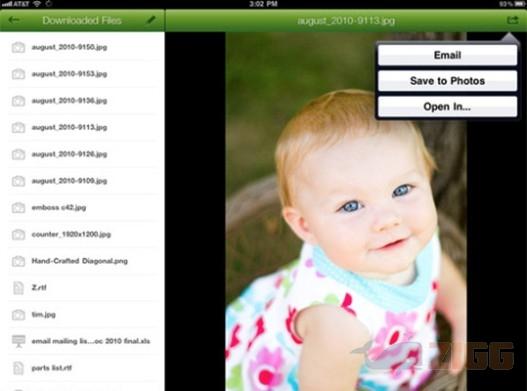Tap the battery indicator in status bar
Image resolution: width=527 pixels, height=391 pixels.
tap(519, 4)
